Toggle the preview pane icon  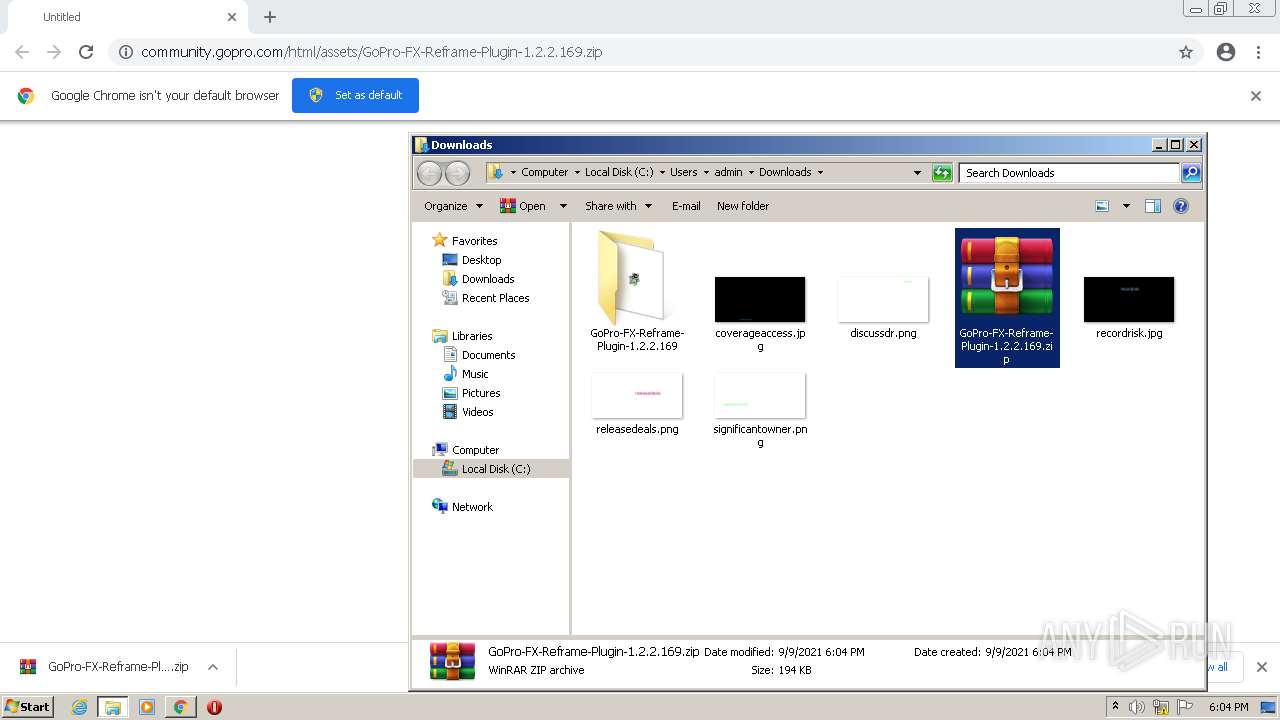1153,206
